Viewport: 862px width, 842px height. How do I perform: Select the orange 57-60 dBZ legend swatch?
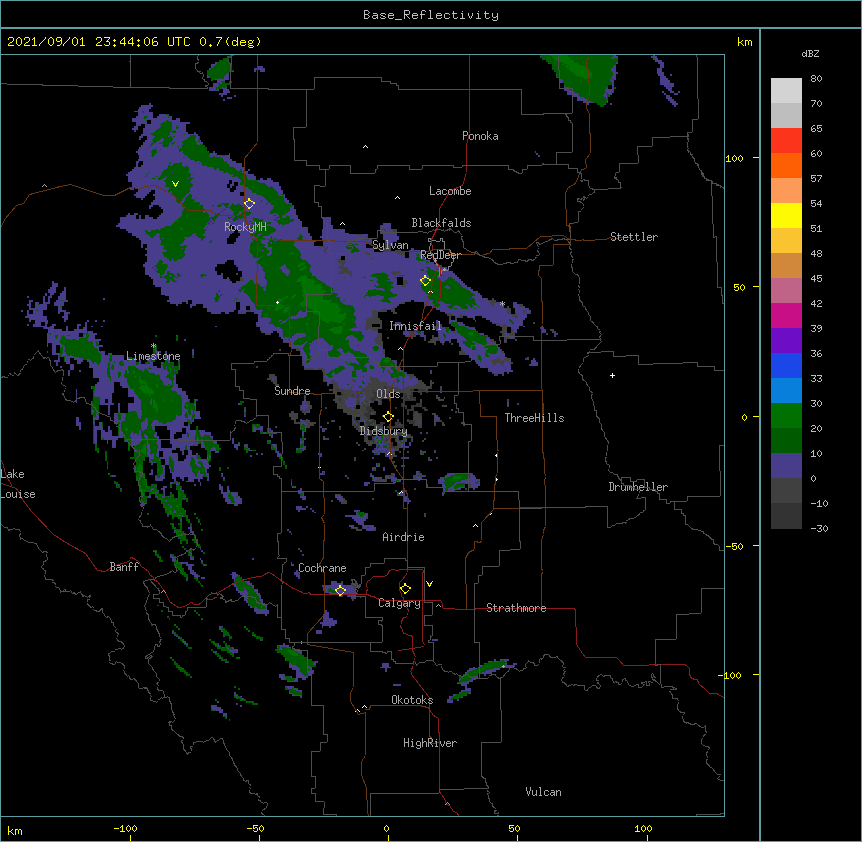coord(786,165)
